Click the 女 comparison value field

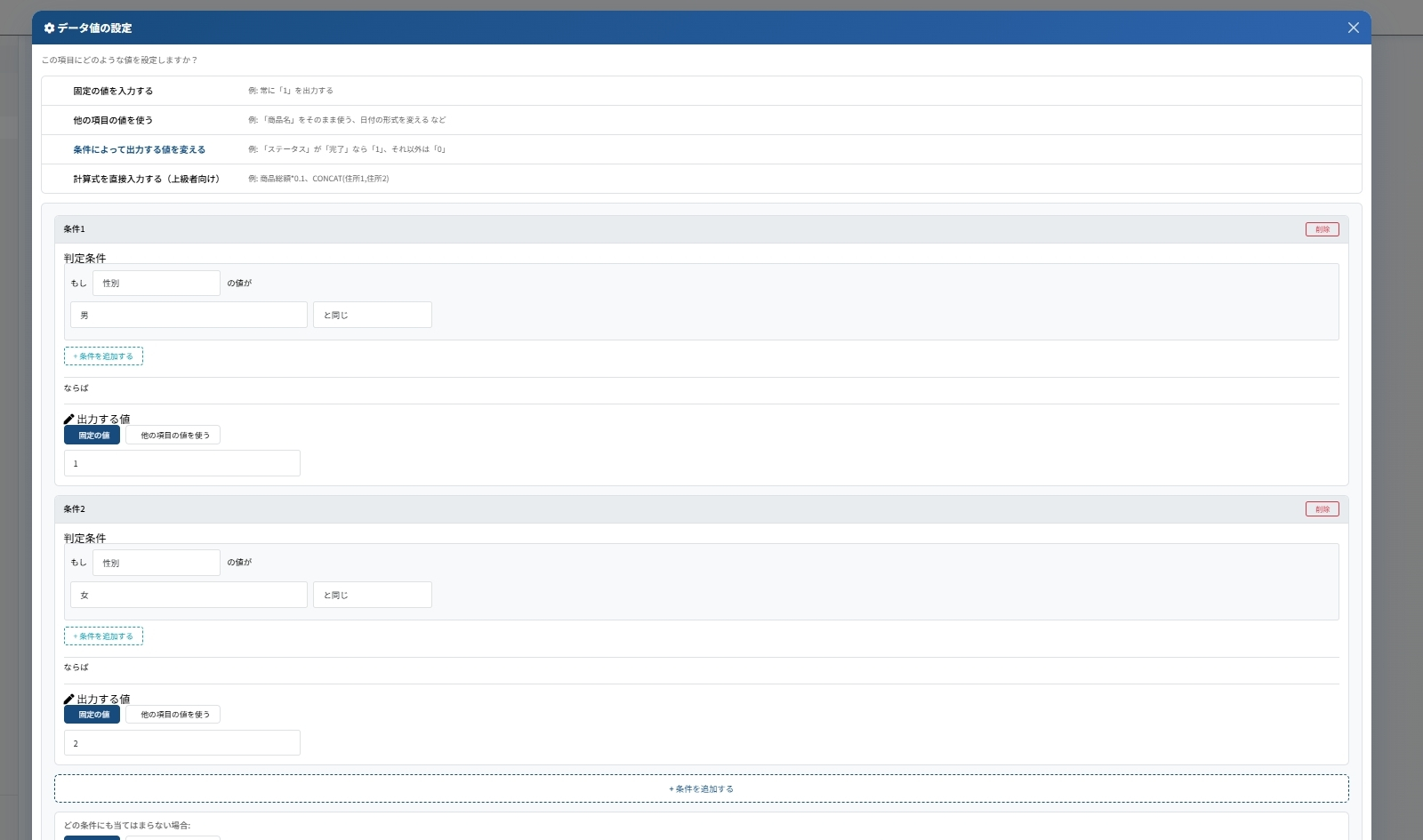point(189,595)
